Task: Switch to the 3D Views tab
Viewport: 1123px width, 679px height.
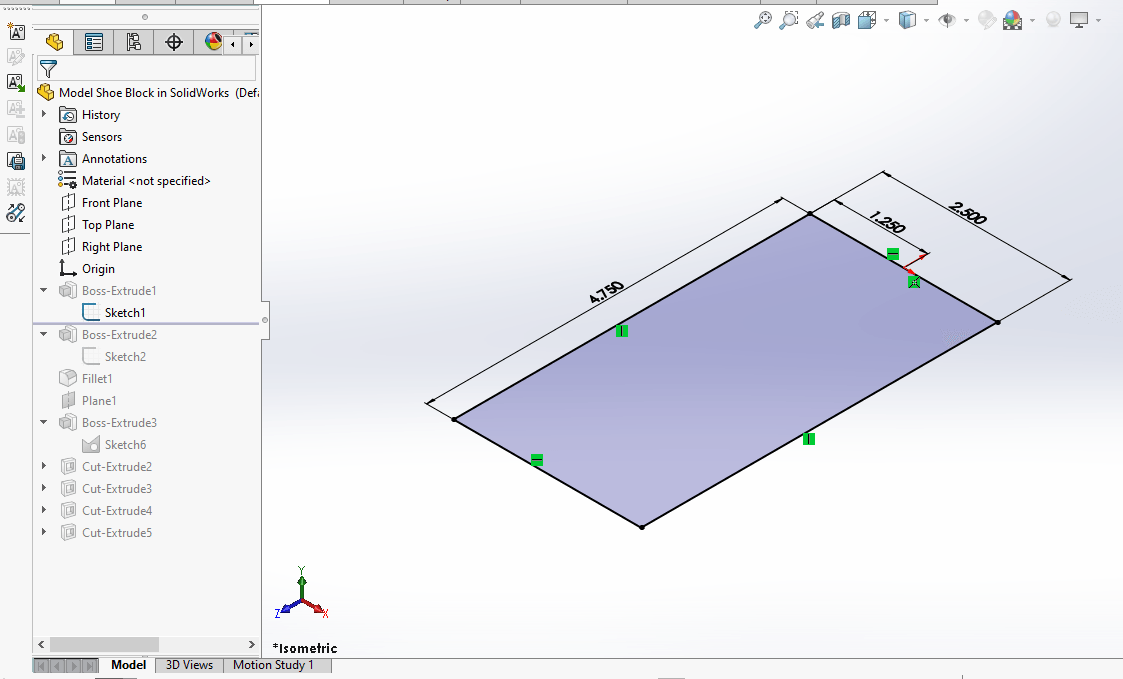Action: (x=189, y=665)
